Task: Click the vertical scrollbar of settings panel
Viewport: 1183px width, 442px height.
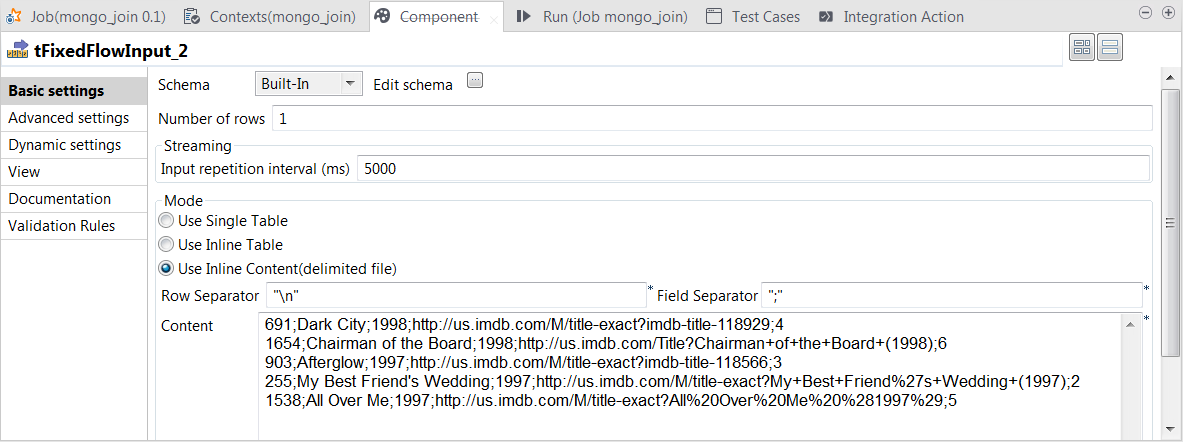Action: pos(1168,224)
